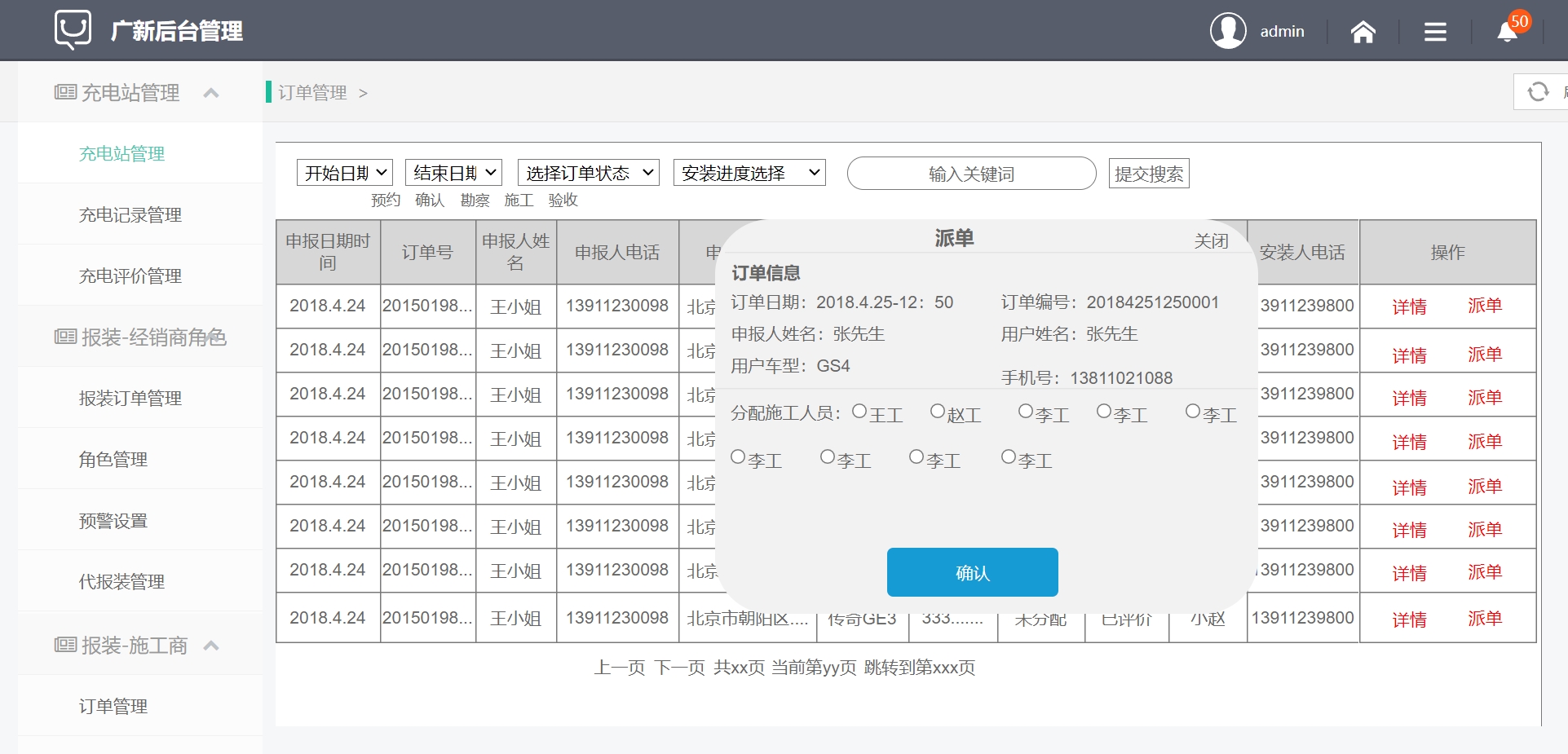
Task: Click 派单 in the first table row
Action: (x=1484, y=306)
